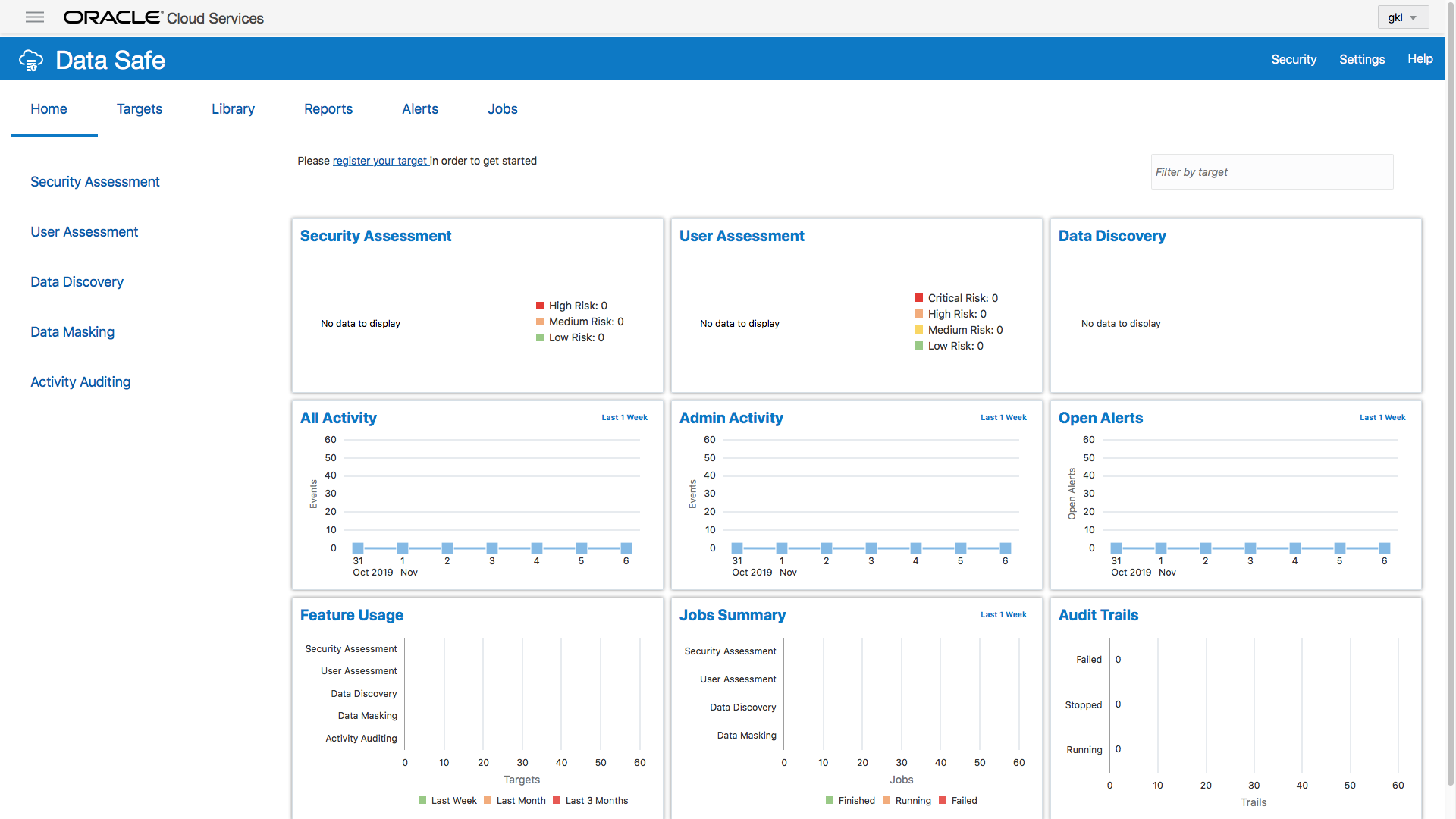Click the red High Risk legend swatch
The height and width of the screenshot is (819, 1456).
coord(540,306)
